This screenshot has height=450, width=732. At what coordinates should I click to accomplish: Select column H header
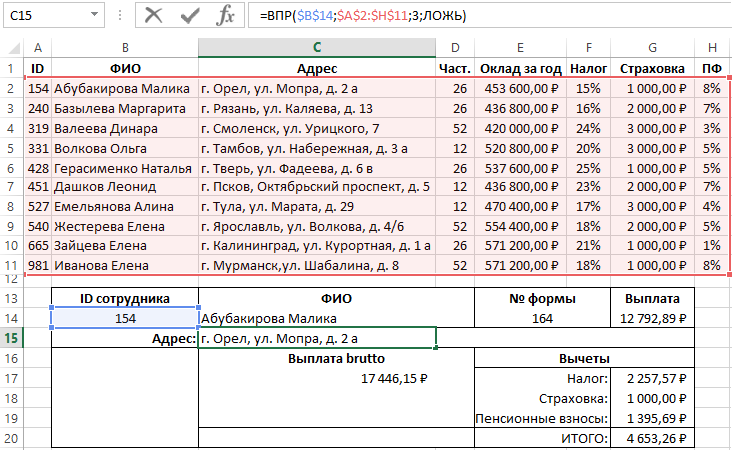[x=712, y=48]
